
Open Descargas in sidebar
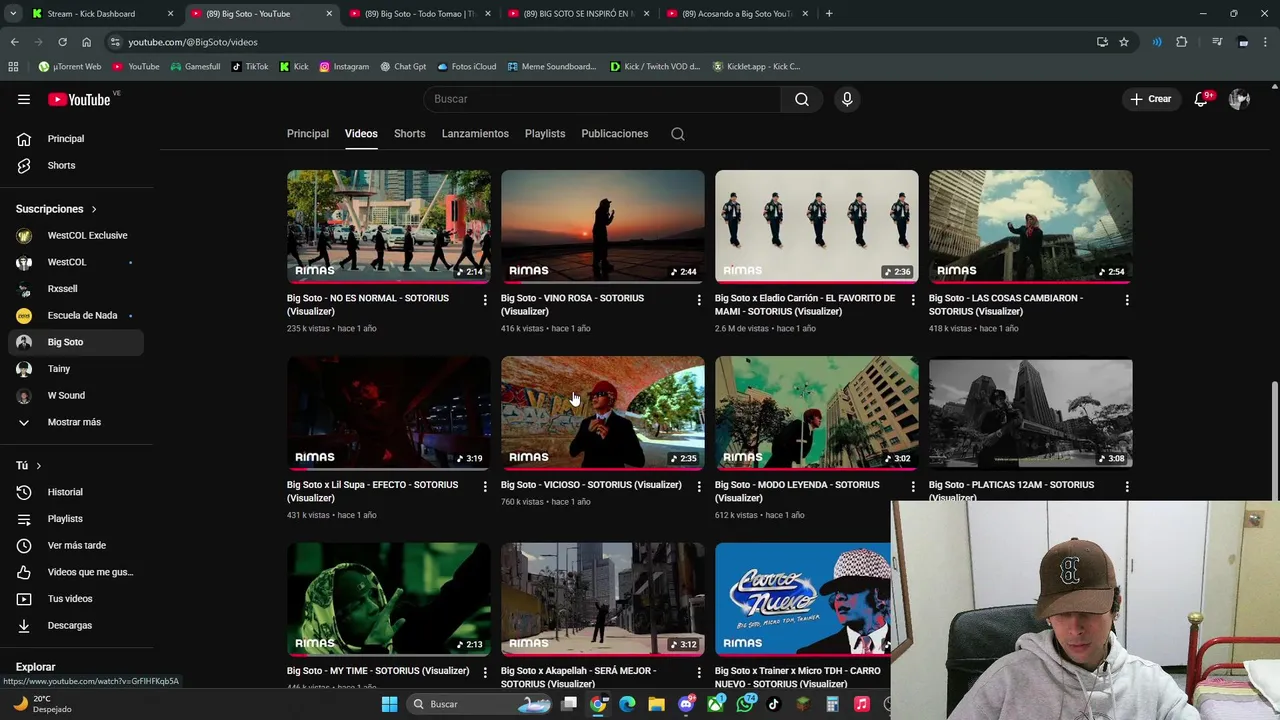(76, 626)
